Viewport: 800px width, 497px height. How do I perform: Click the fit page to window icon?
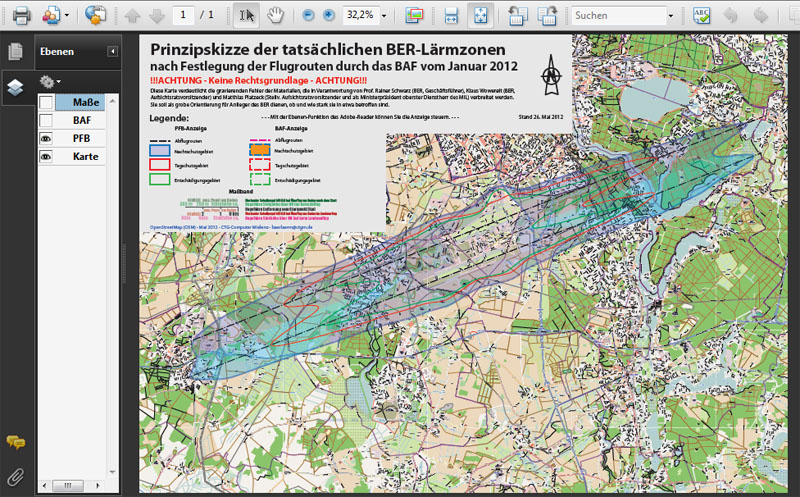tap(480, 15)
